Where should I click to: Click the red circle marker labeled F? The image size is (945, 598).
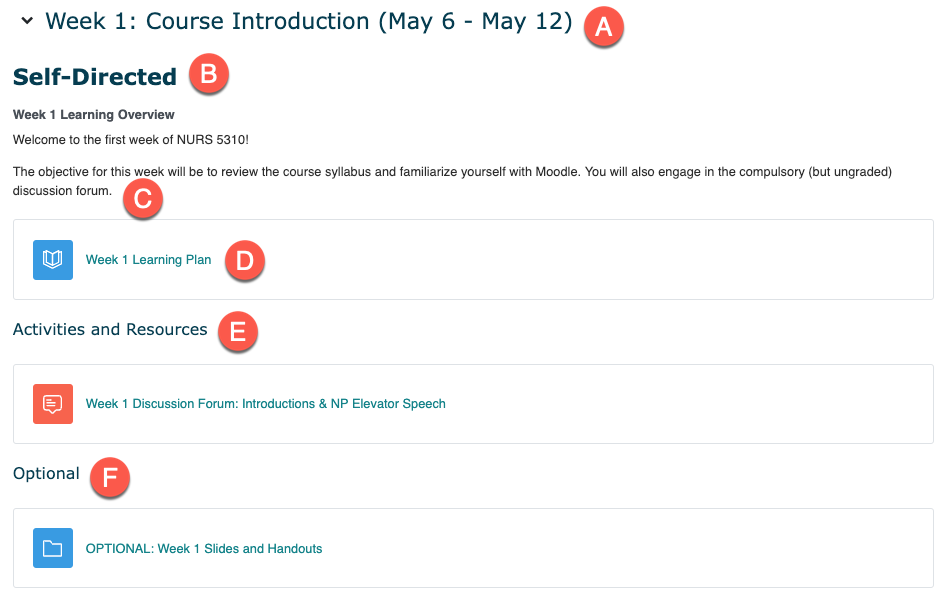tap(110, 478)
